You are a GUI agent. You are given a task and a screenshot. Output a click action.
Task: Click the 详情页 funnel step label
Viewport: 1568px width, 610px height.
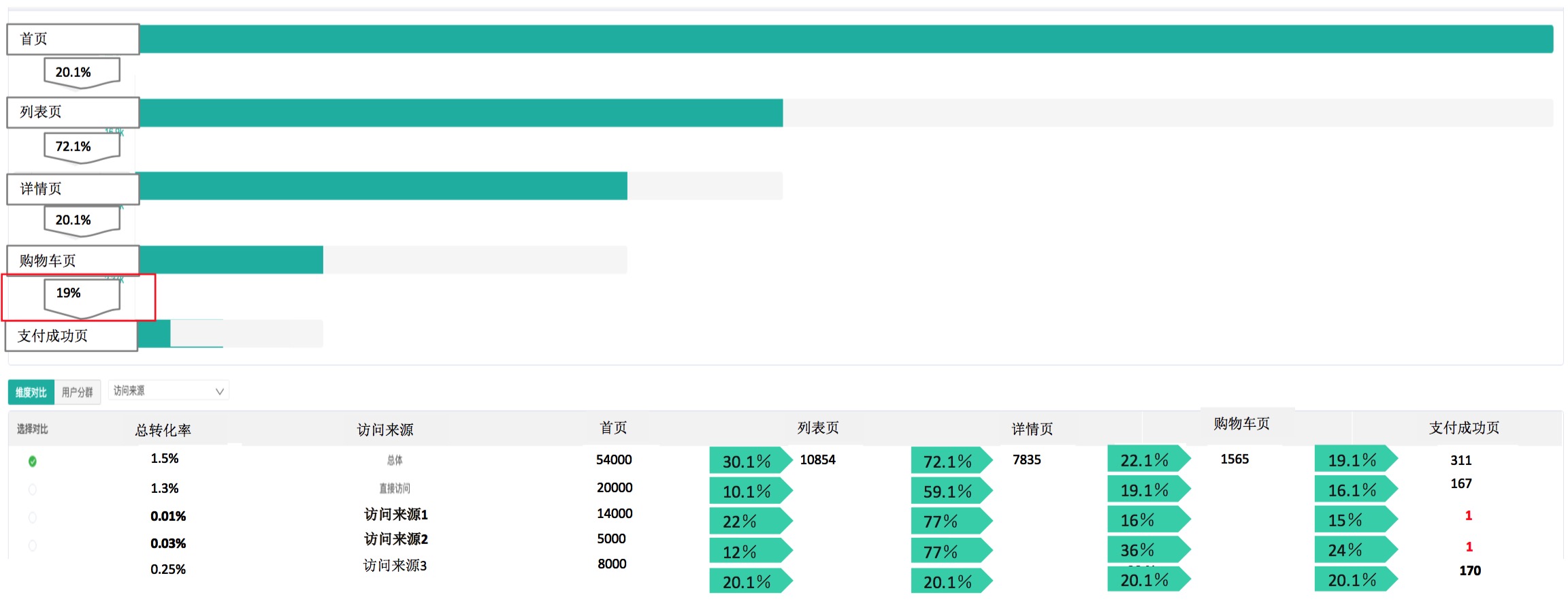click(x=73, y=189)
